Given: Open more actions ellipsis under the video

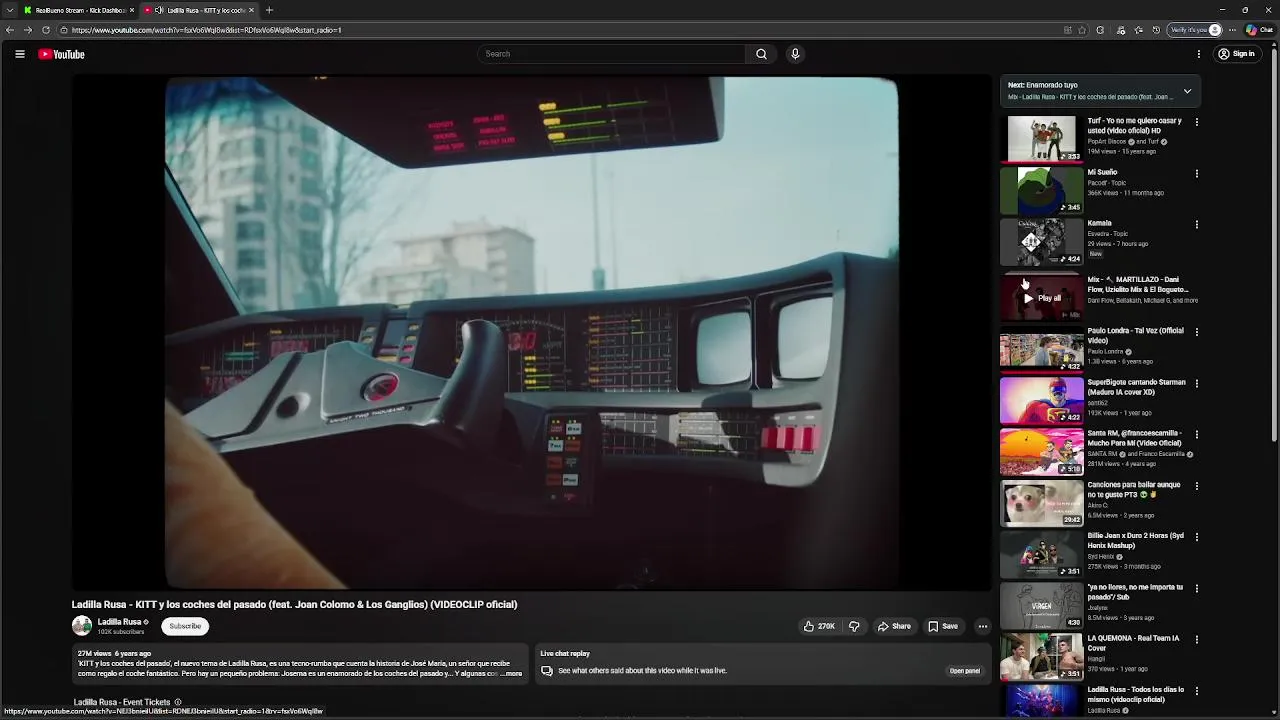Looking at the screenshot, I should click(x=982, y=626).
